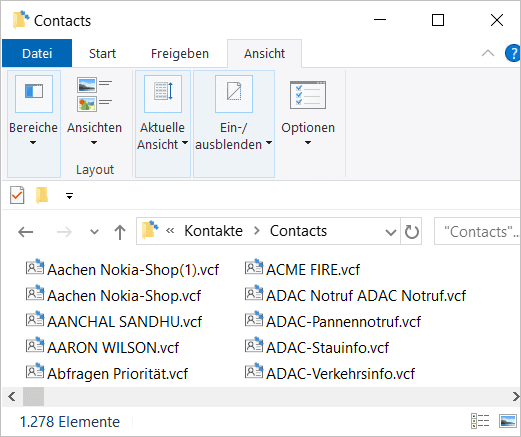The image size is (521, 437).
Task: Click the Ansichten thumbnails icon
Action: [94, 94]
